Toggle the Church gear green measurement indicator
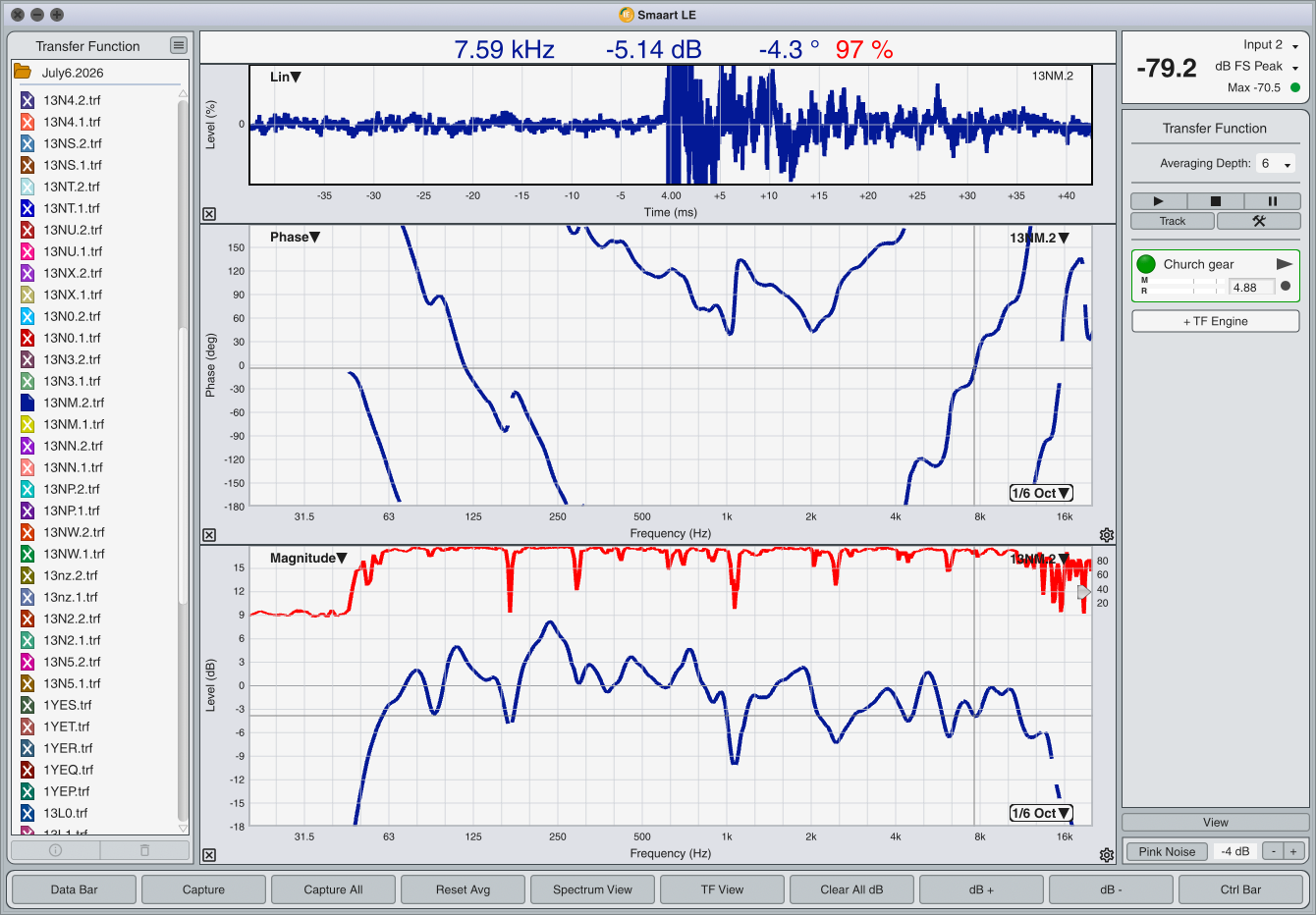1316x915 pixels. [1146, 264]
